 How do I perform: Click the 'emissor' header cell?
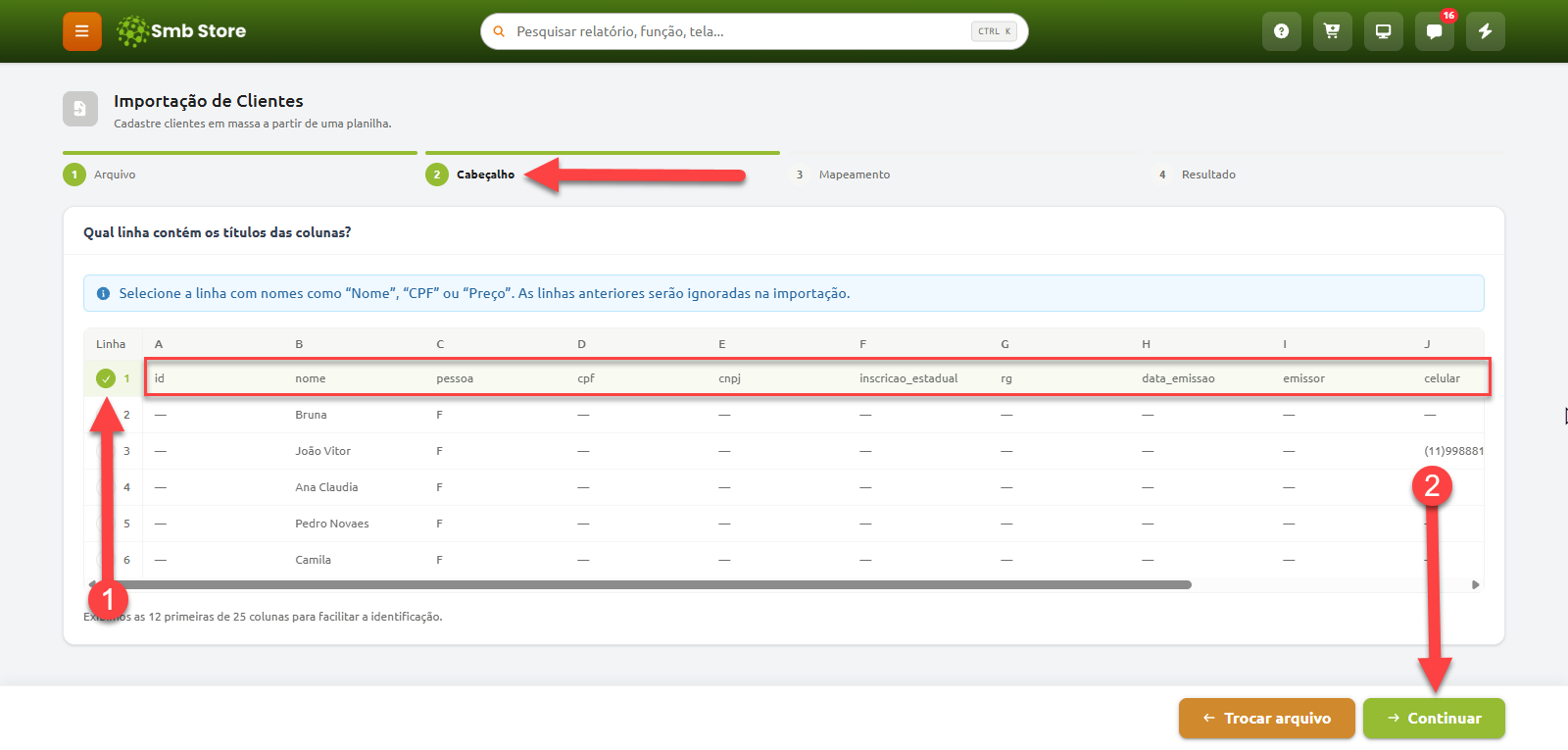point(1303,378)
